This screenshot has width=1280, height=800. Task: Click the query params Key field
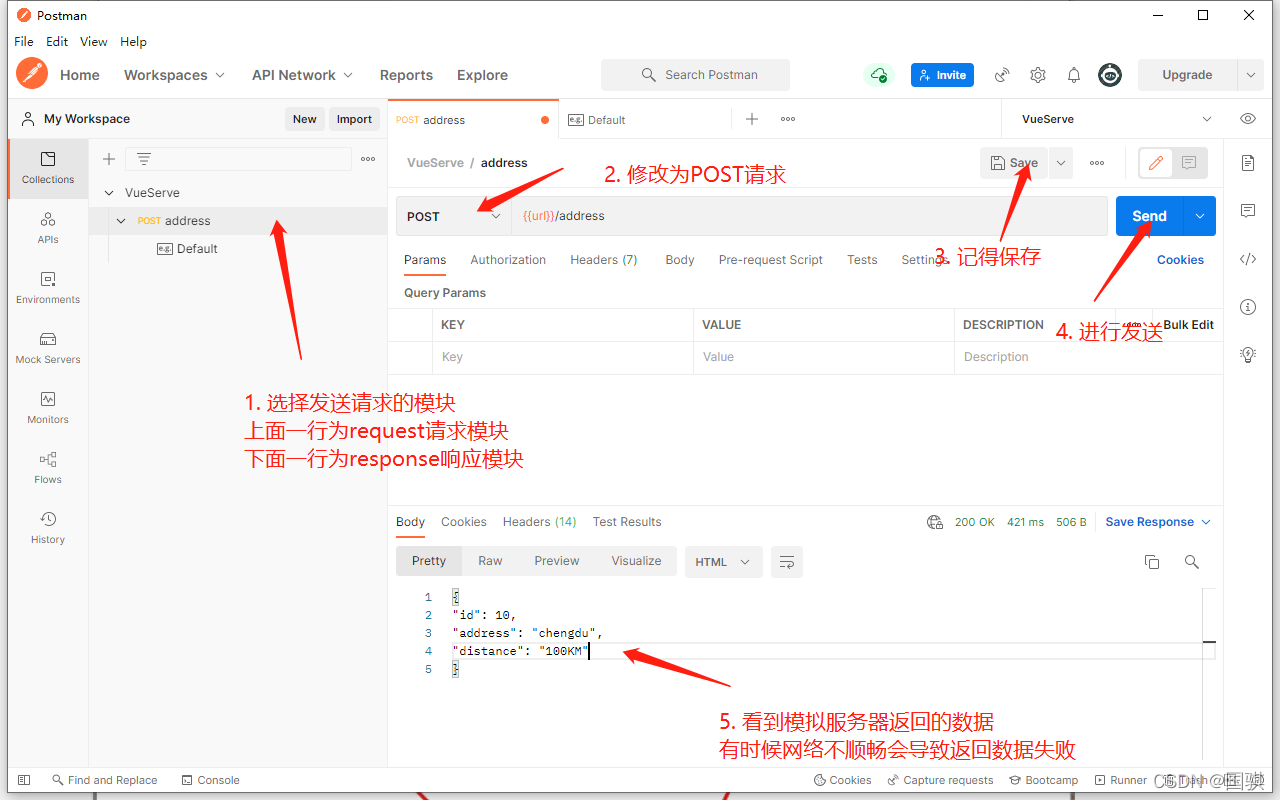(x=563, y=357)
